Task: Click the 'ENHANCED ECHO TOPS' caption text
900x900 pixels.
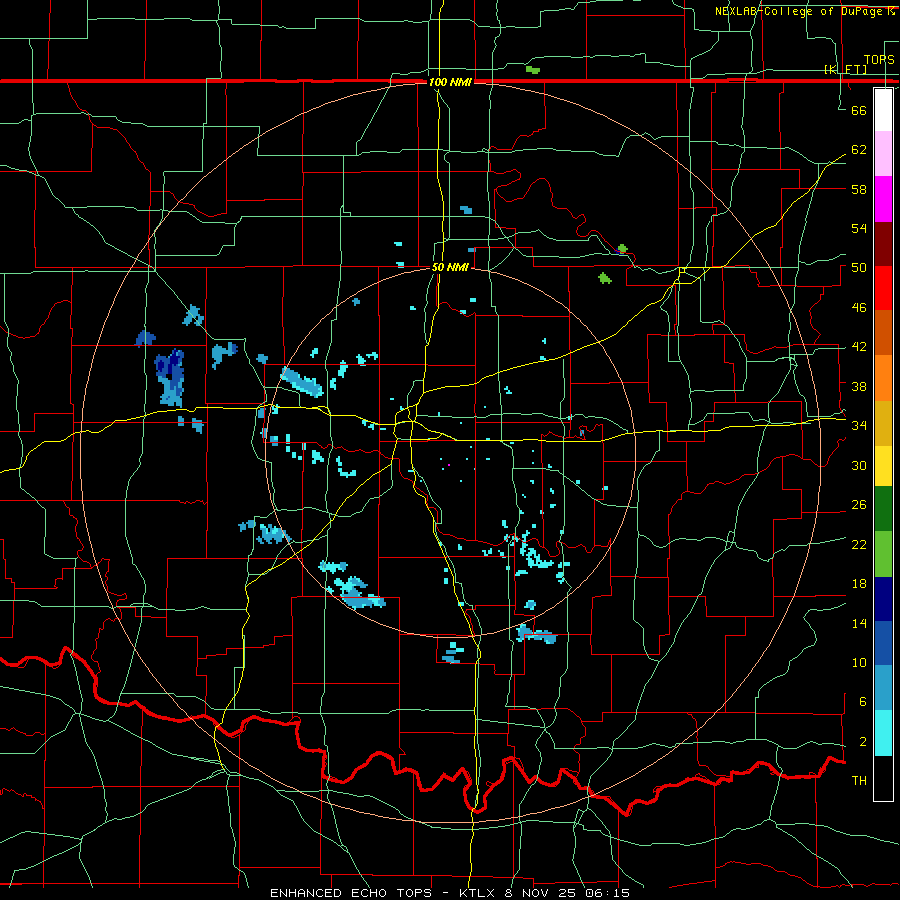Action: pyautogui.click(x=351, y=893)
